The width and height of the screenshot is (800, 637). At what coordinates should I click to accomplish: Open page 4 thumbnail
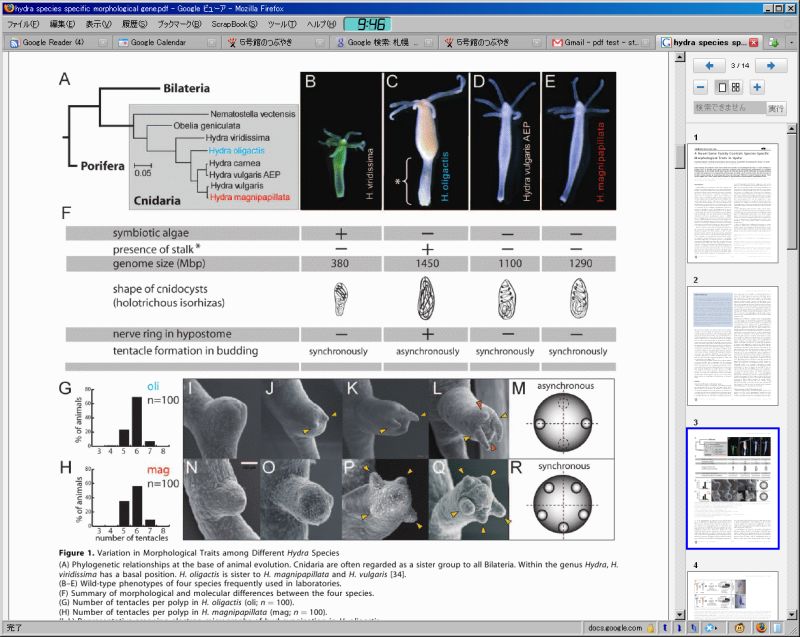point(733,596)
